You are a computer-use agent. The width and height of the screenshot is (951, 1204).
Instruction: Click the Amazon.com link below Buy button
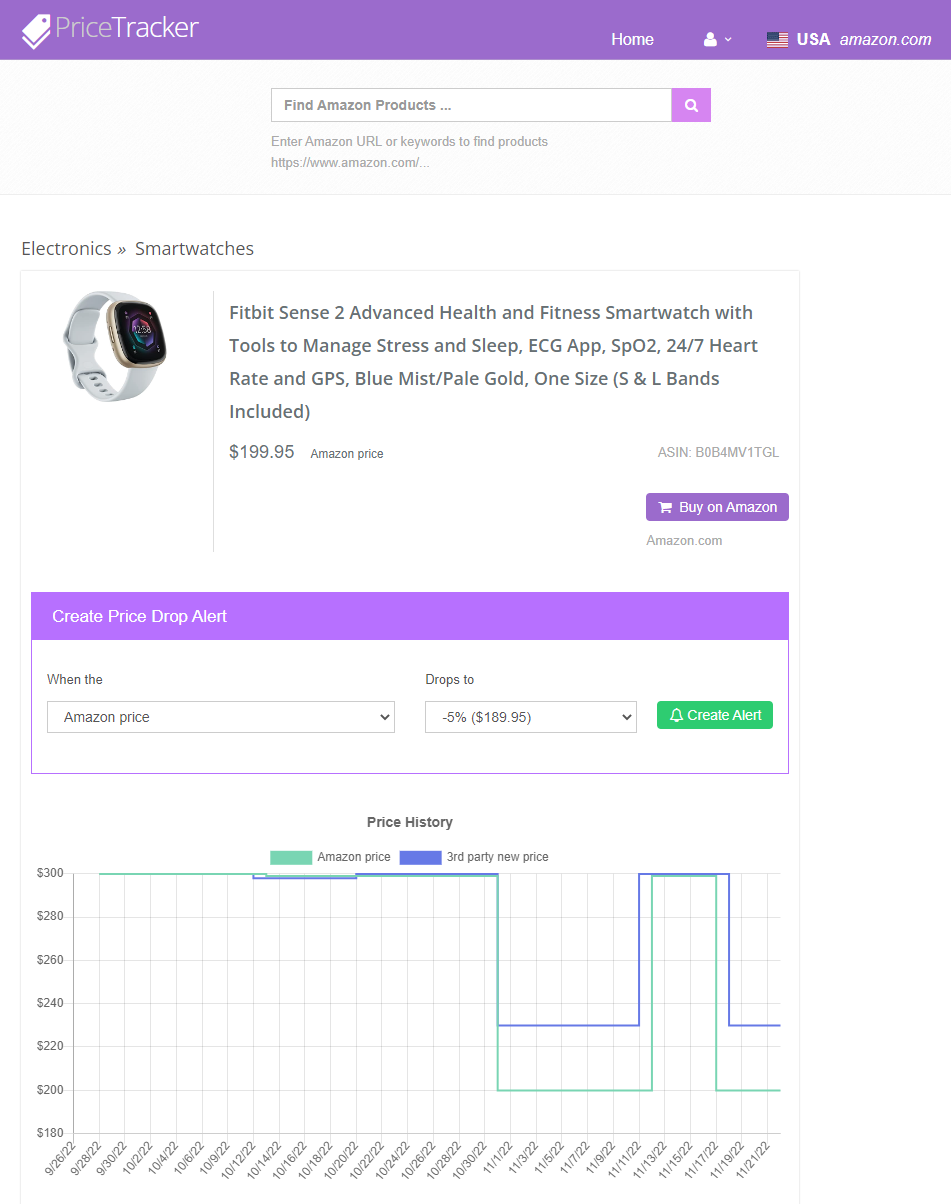(684, 541)
